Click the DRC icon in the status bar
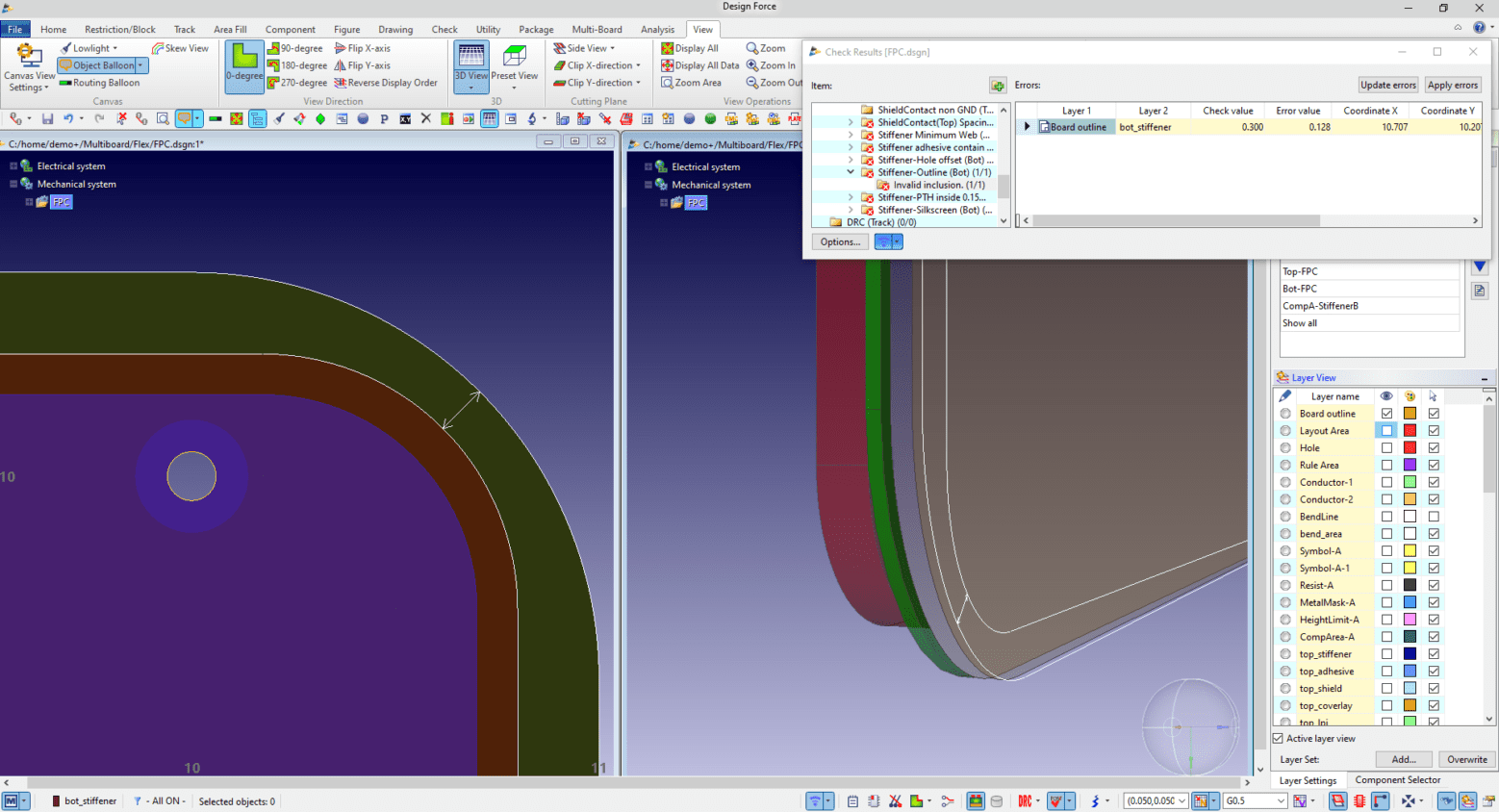 pyautogui.click(x=1026, y=800)
